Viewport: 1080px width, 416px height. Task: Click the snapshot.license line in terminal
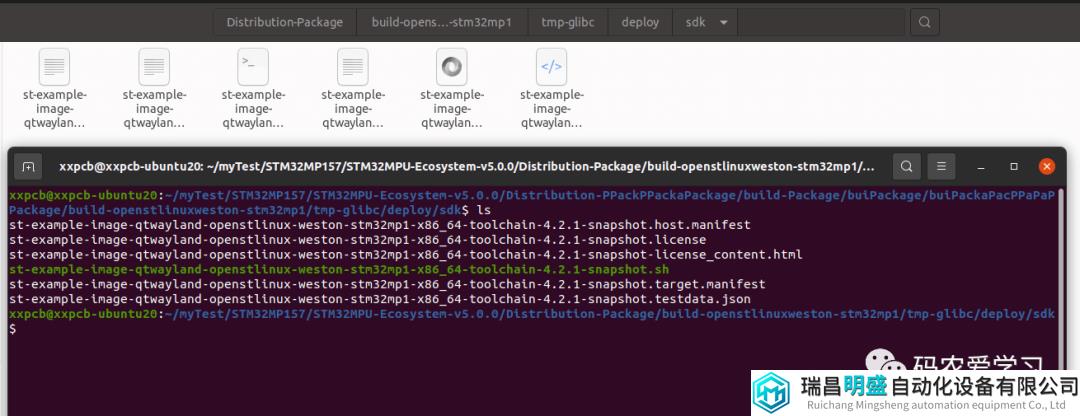coord(357,240)
